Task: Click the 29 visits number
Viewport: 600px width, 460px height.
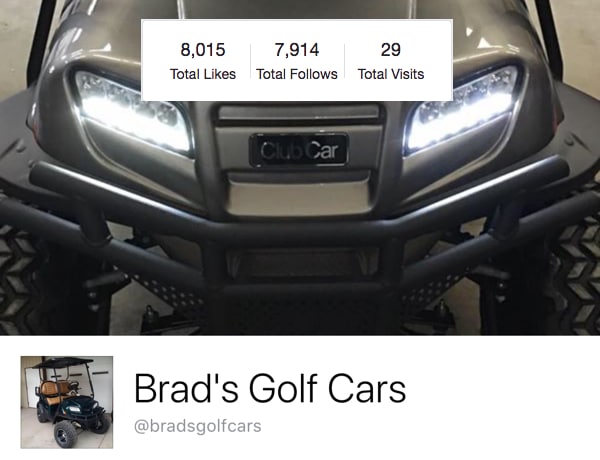Action: (x=391, y=50)
